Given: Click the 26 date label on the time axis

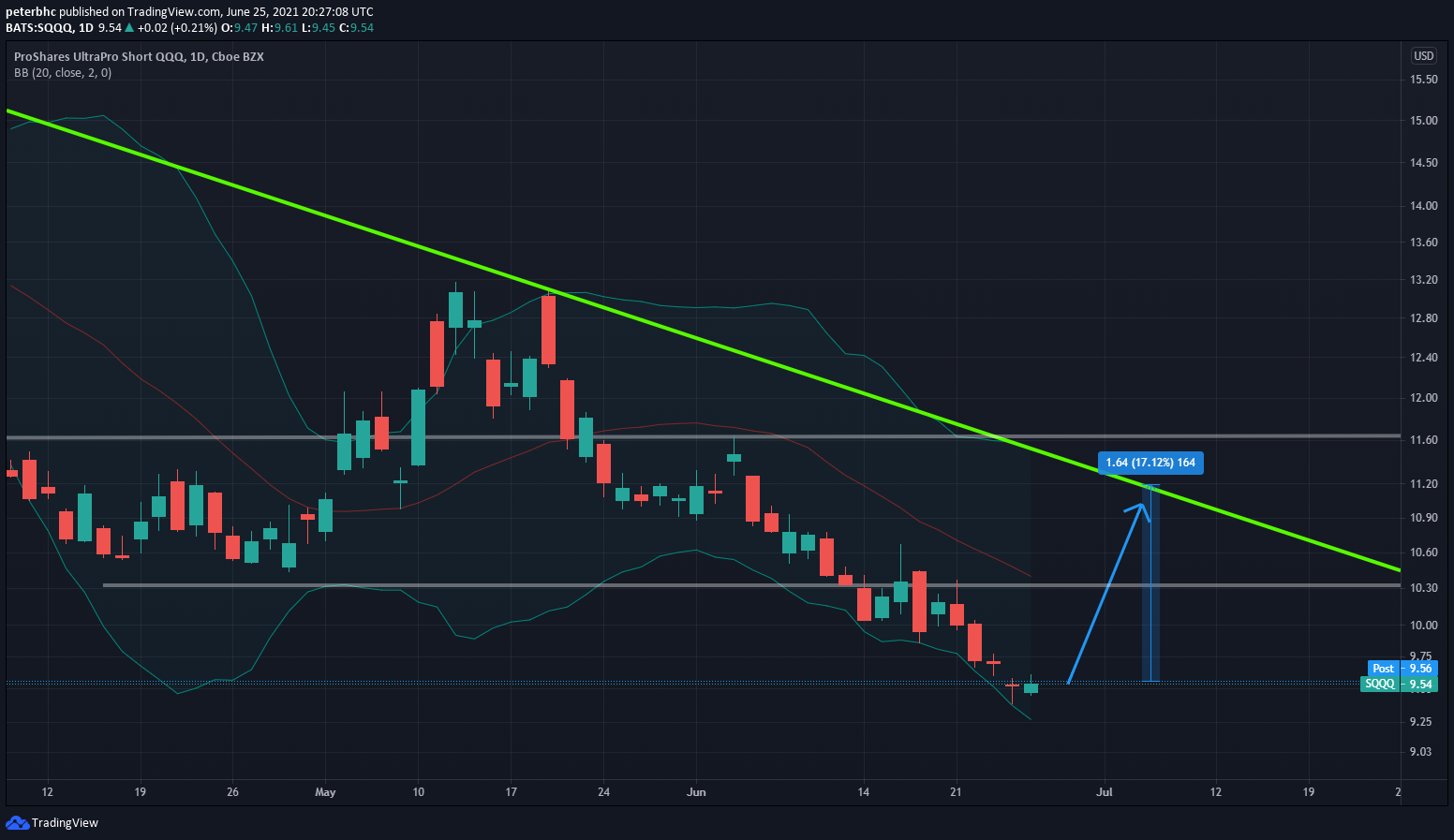Looking at the screenshot, I should coord(232,792).
